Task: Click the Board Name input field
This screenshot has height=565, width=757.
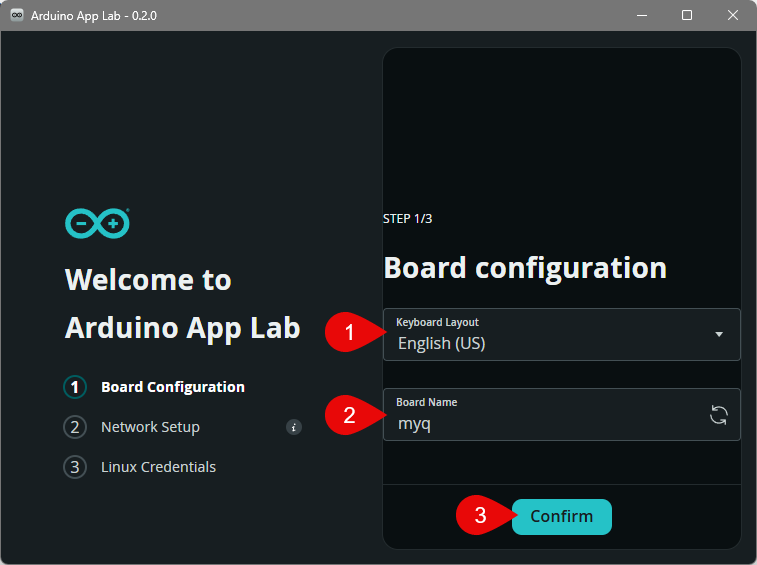Action: (545, 423)
